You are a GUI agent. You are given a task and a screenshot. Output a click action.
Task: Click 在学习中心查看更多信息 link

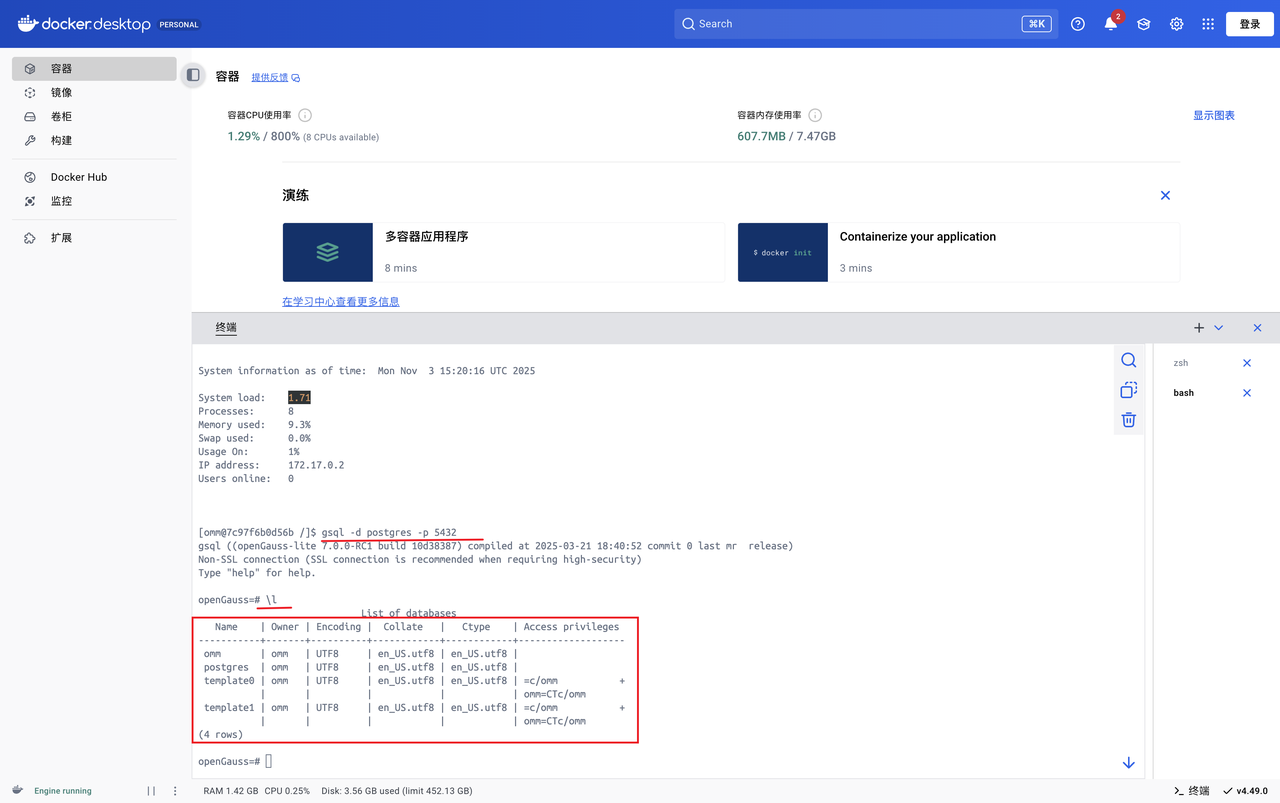click(x=341, y=301)
